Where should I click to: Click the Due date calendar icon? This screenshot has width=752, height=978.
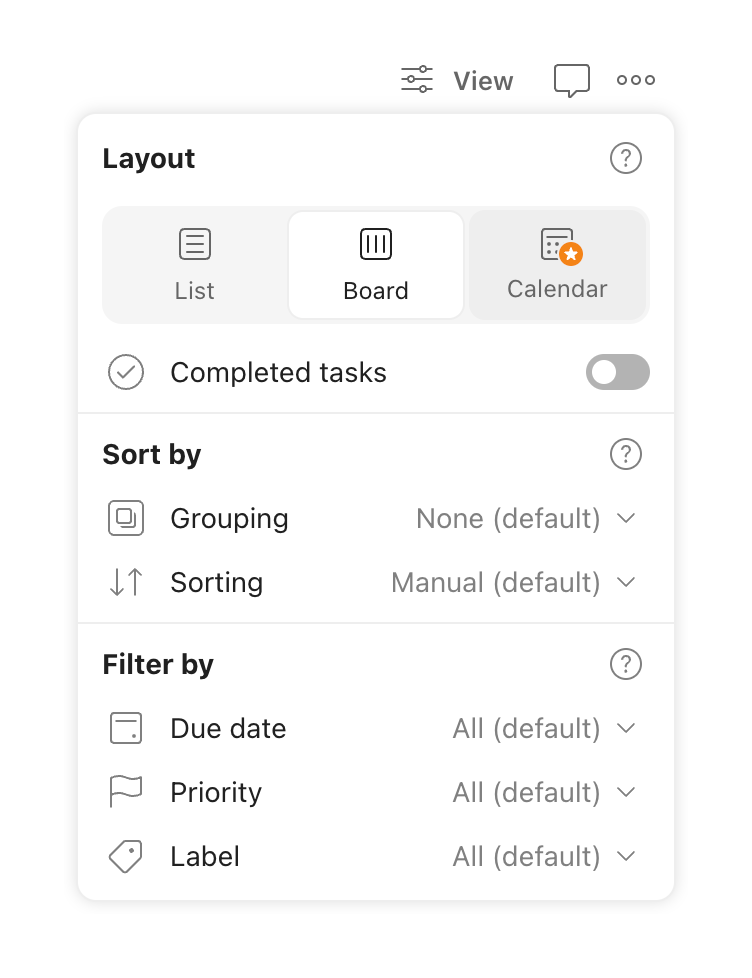click(125, 728)
